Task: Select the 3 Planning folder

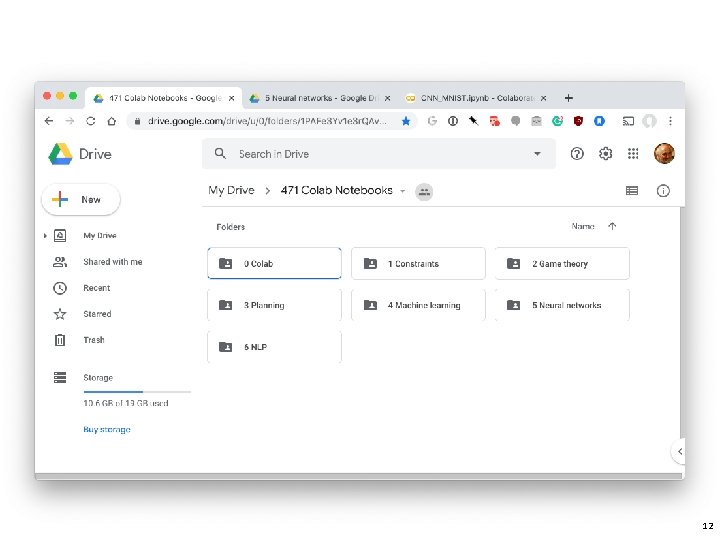Action: click(x=274, y=305)
